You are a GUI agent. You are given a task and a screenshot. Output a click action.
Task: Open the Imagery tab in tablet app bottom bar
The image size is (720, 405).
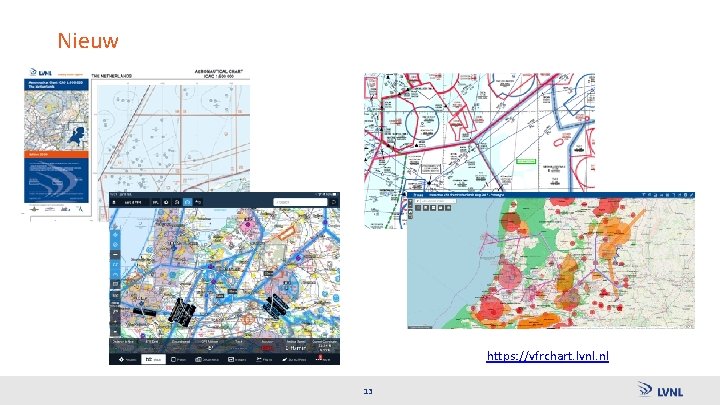click(237, 359)
